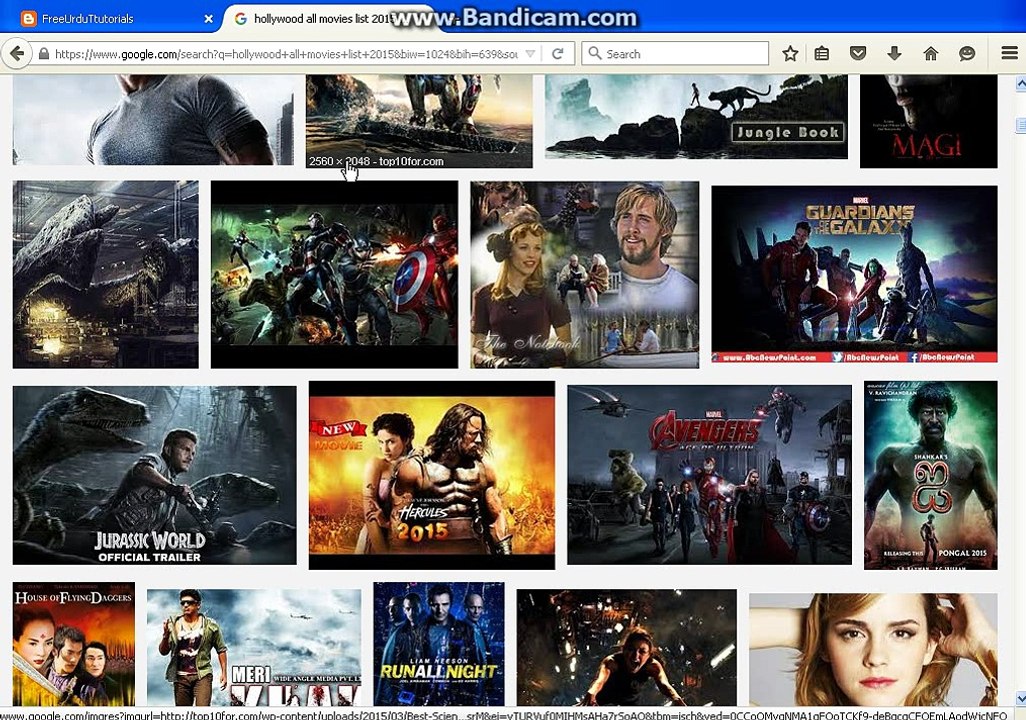Viewport: 1026px width, 720px height.
Task: Open the Hercules 2015 new movie thumbnail
Action: (x=432, y=475)
